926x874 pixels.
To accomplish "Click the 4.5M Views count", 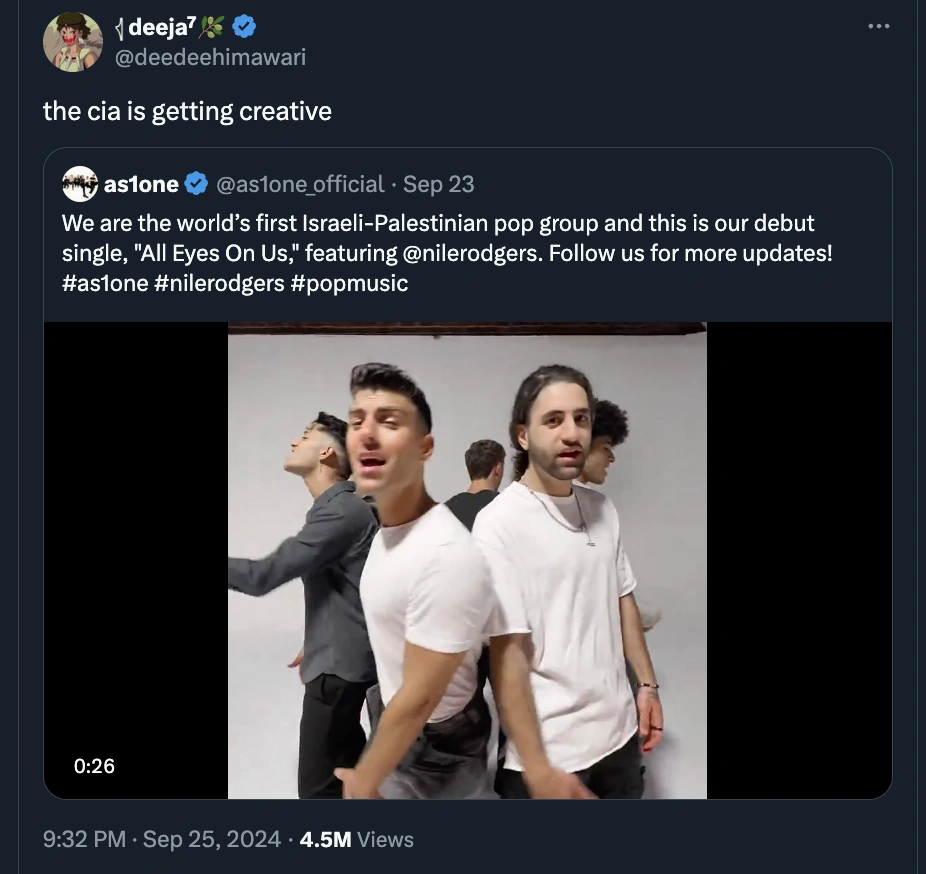I will pyautogui.click(x=356, y=839).
